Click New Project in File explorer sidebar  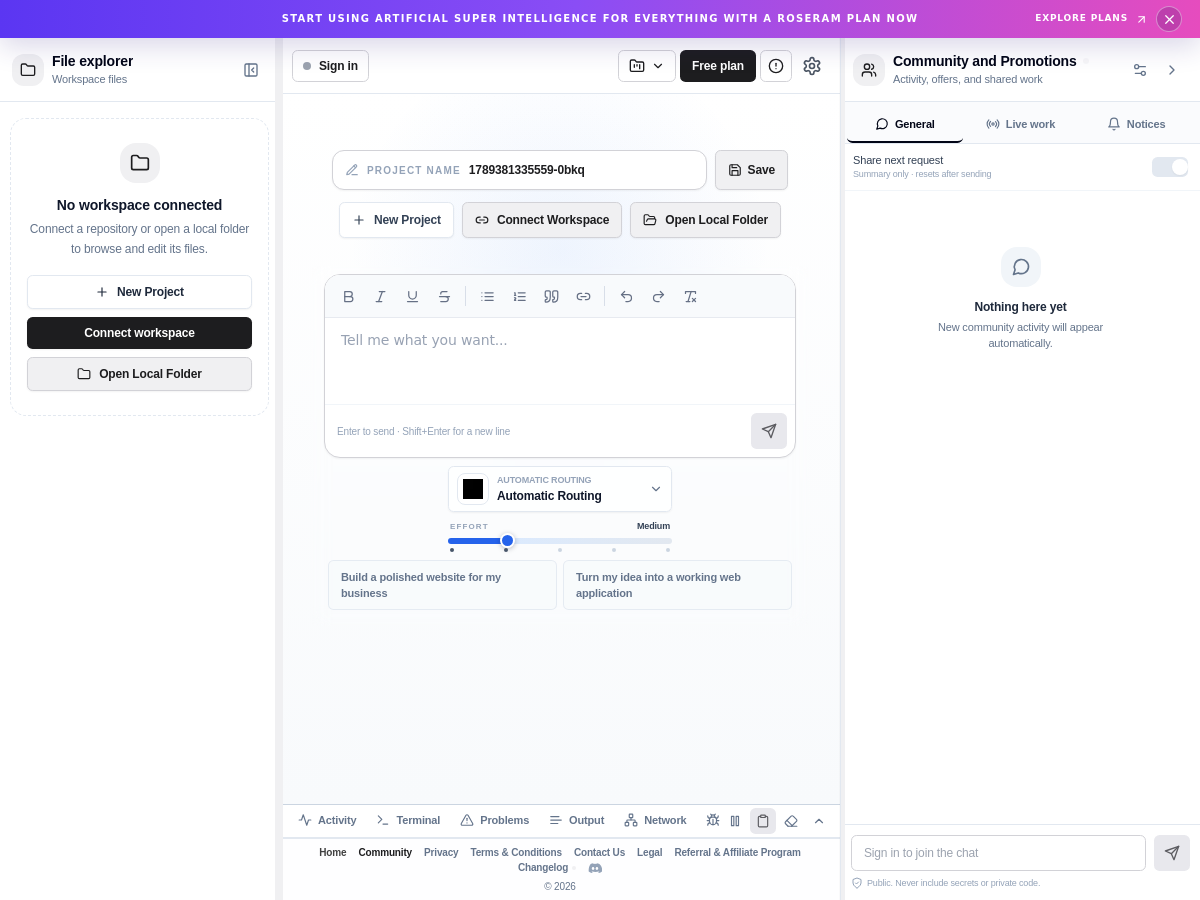(139, 292)
